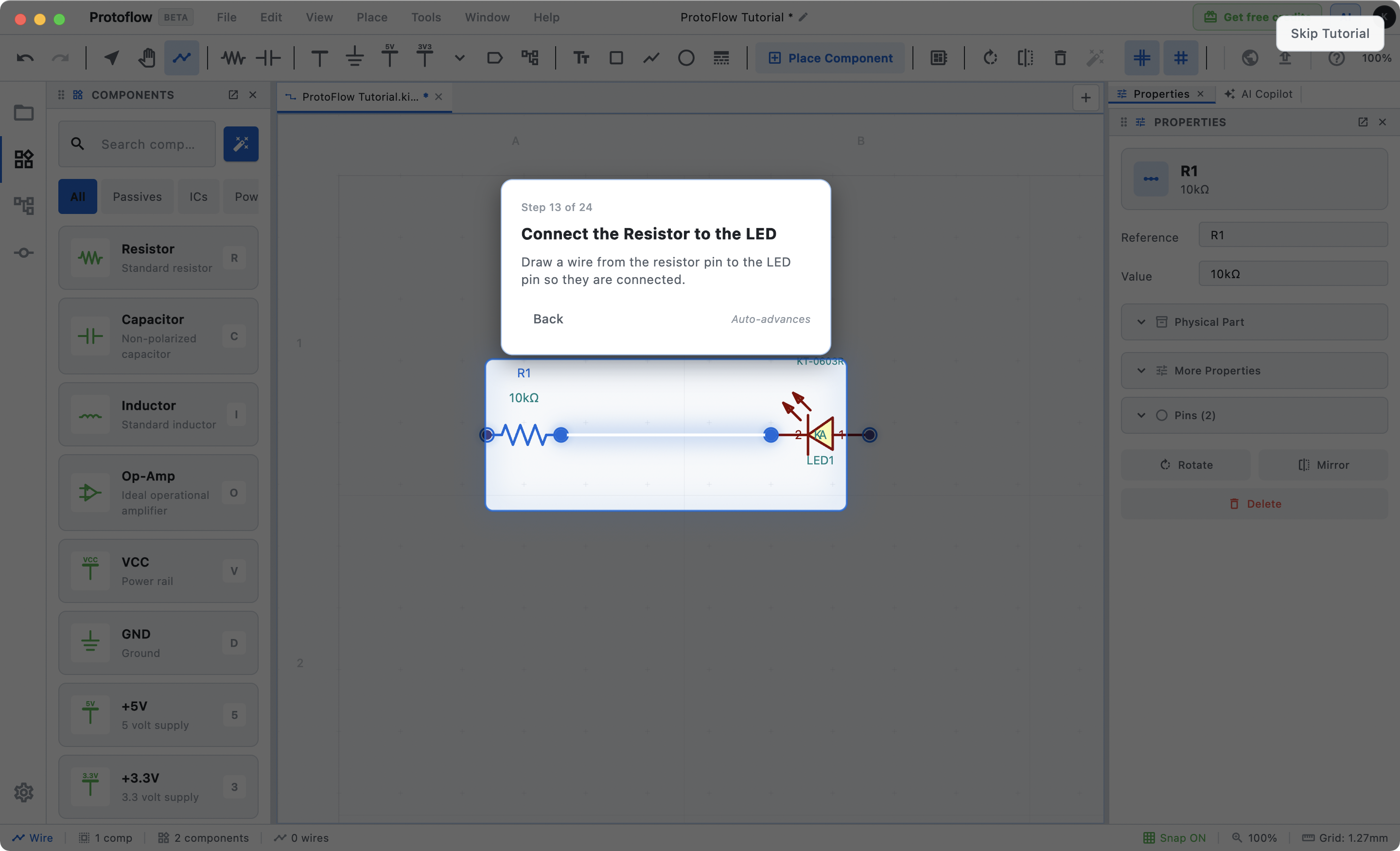Select the All filter chip

click(x=78, y=196)
